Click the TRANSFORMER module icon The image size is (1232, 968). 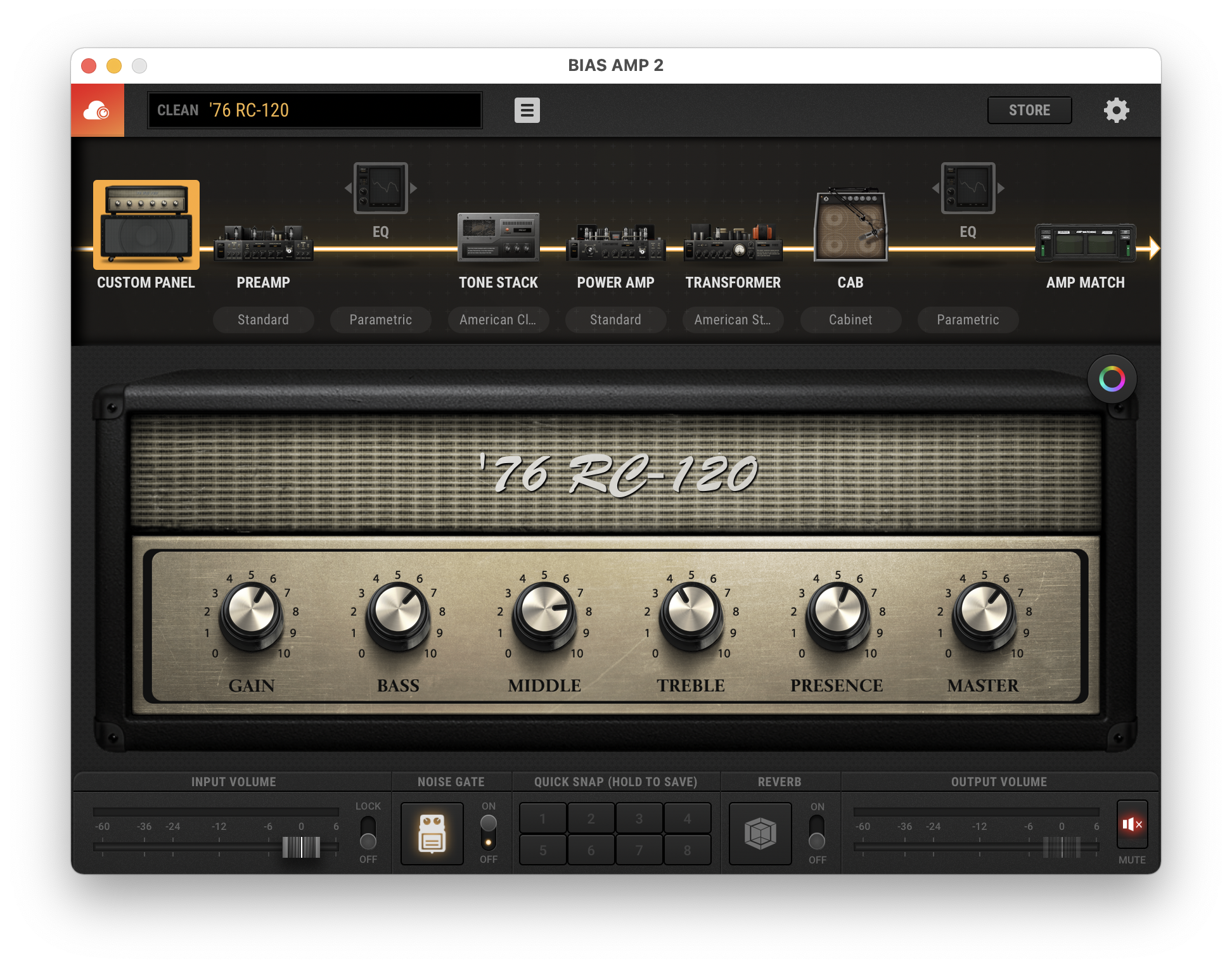coord(733,240)
